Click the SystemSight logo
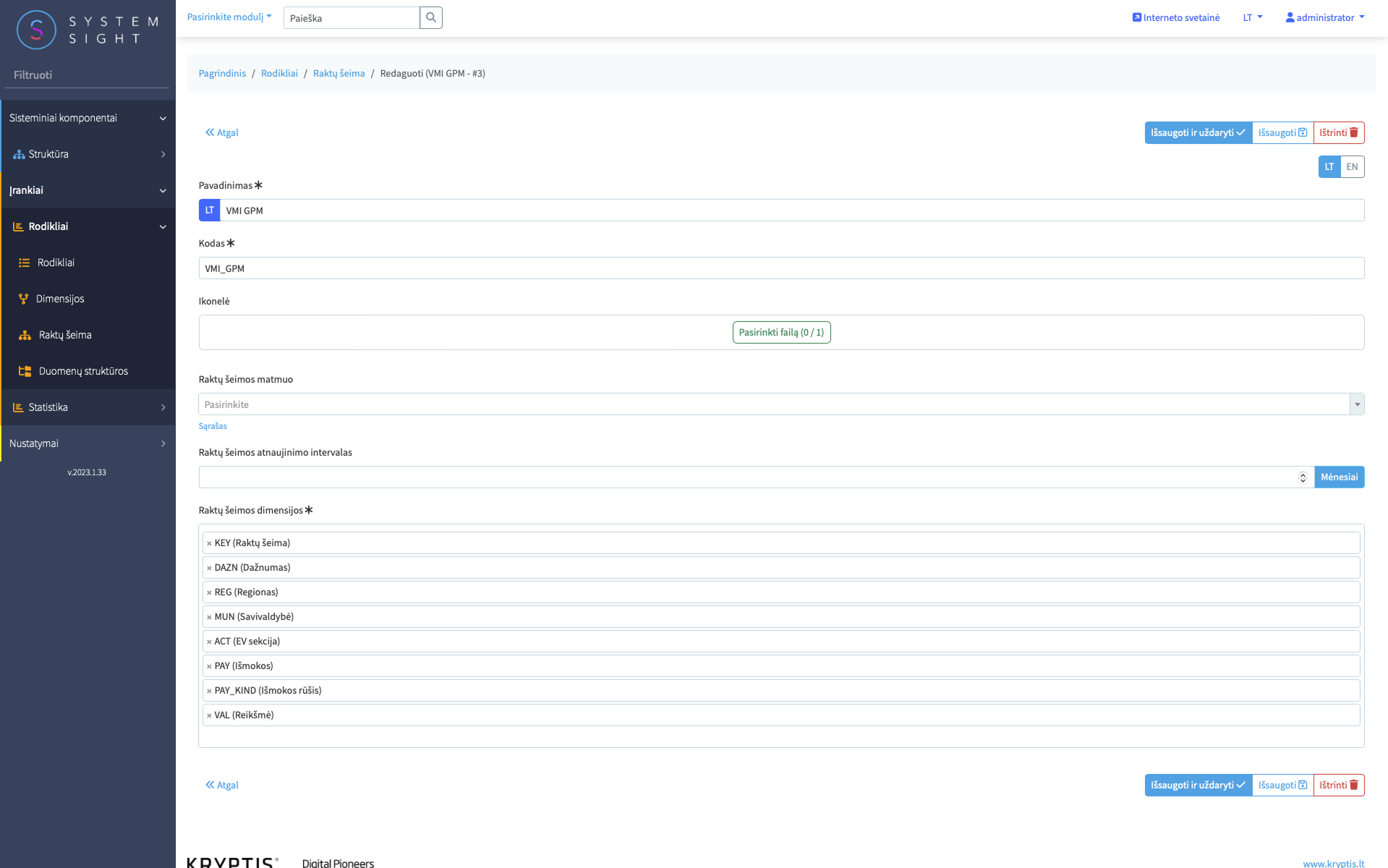The image size is (1388, 868). click(x=88, y=30)
